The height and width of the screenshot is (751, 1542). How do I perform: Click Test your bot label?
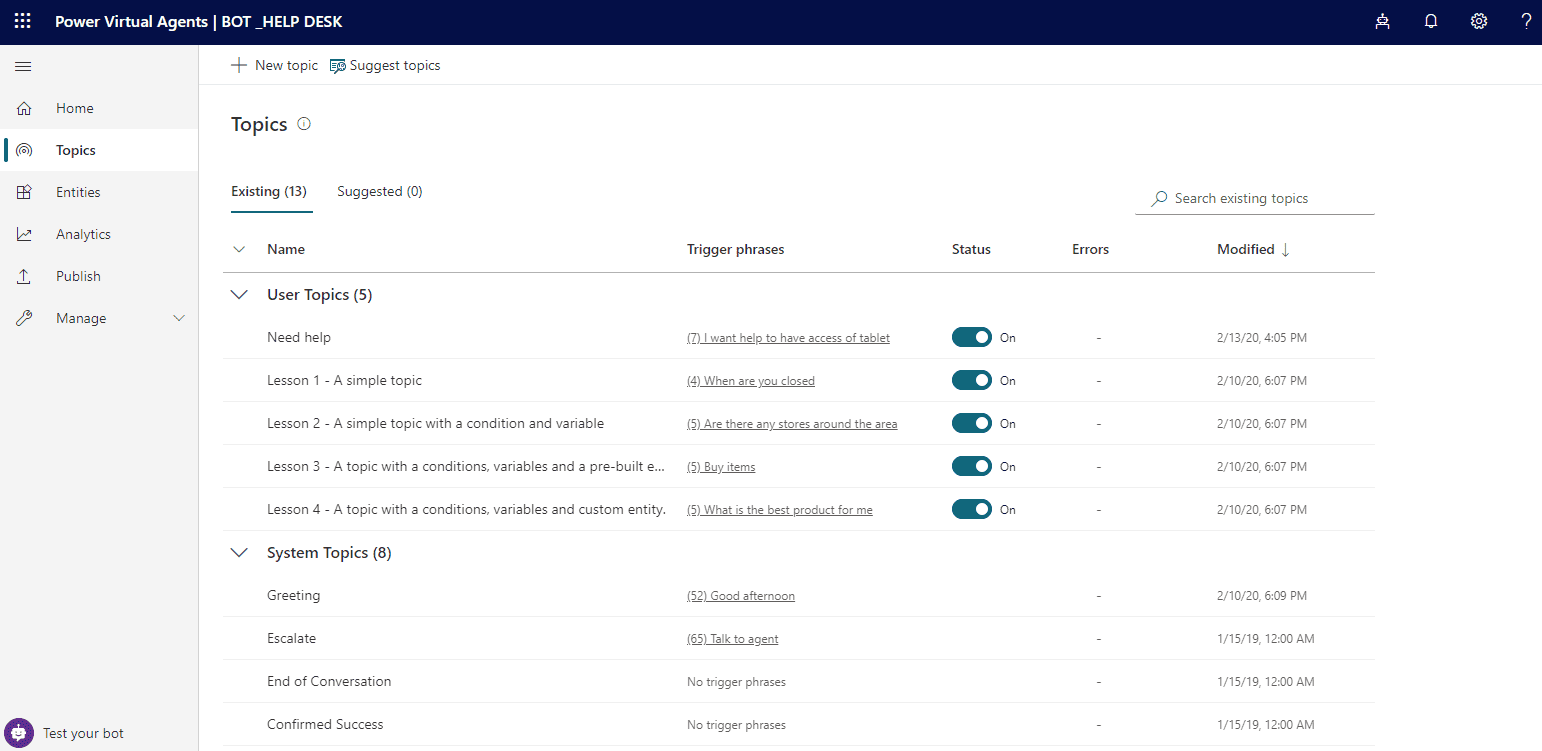point(83,733)
